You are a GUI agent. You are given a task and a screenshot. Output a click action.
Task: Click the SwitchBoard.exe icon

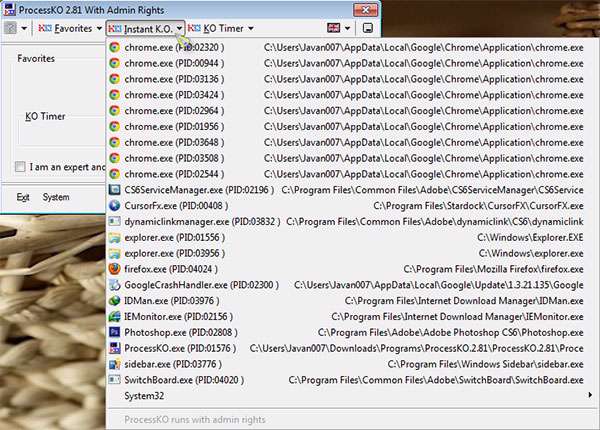pos(114,380)
